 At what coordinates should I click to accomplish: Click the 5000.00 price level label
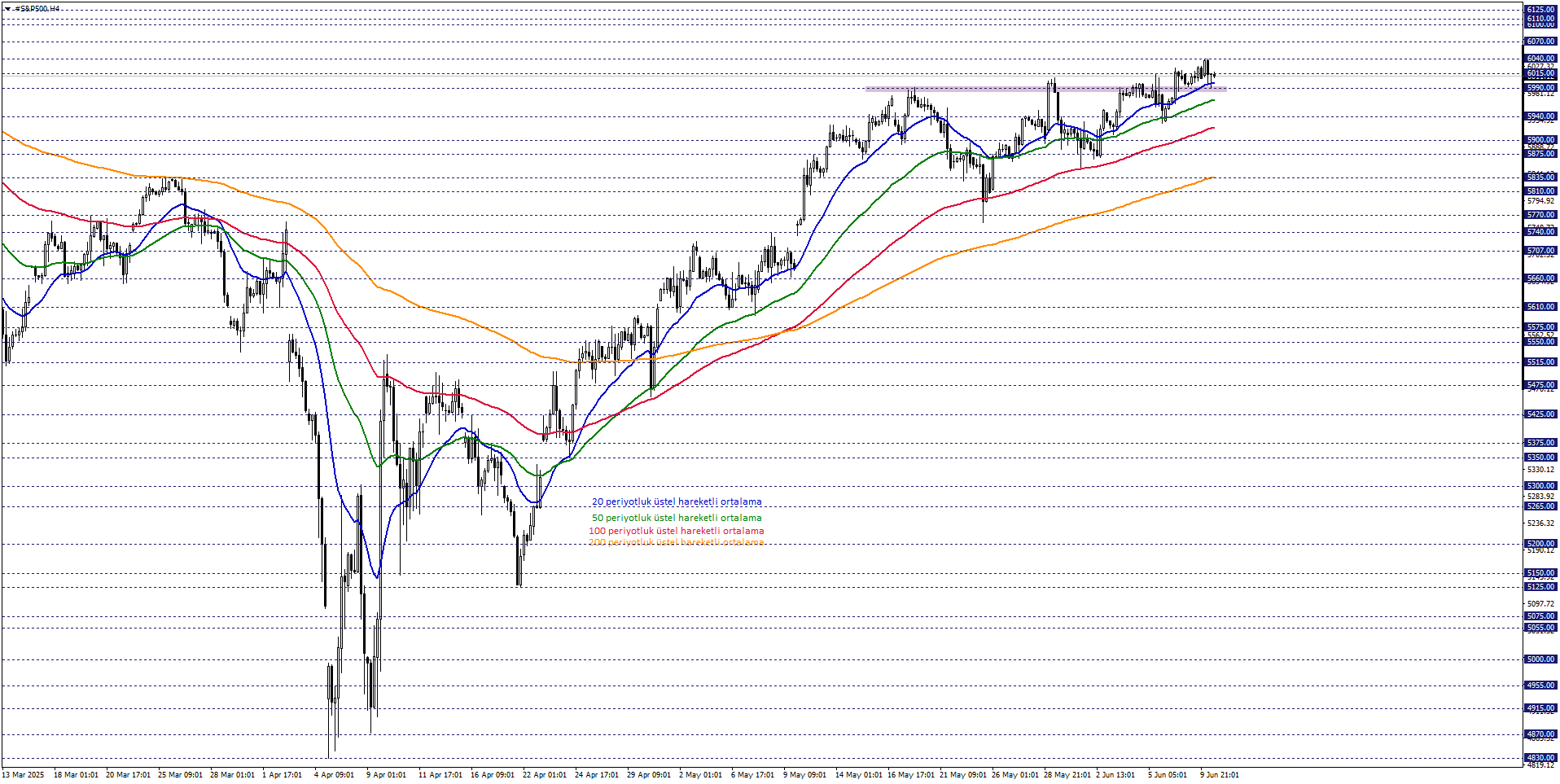pyautogui.click(x=1540, y=659)
